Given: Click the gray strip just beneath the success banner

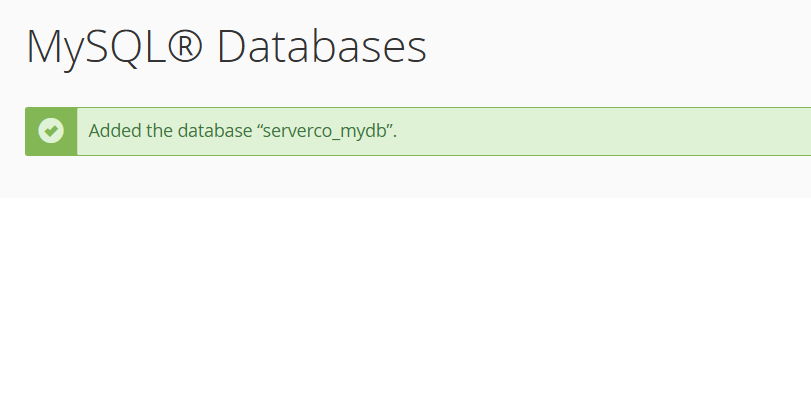Looking at the screenshot, I should point(400,176).
